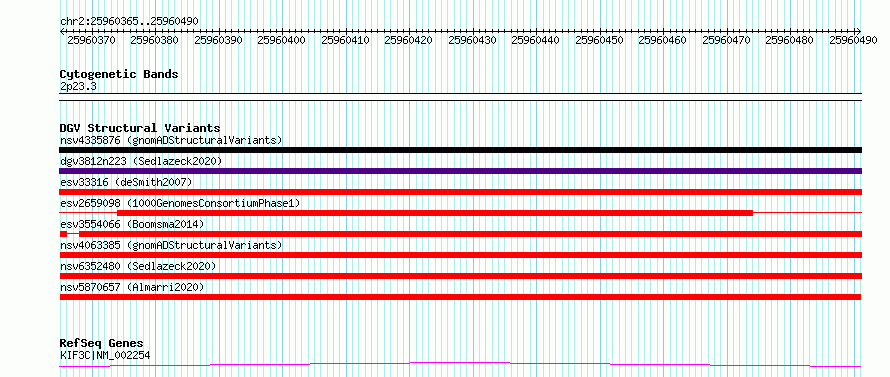Viewport: 890px width, 377px height.
Task: Click the purple dgv3812n223 variant bar
Action: (460, 171)
